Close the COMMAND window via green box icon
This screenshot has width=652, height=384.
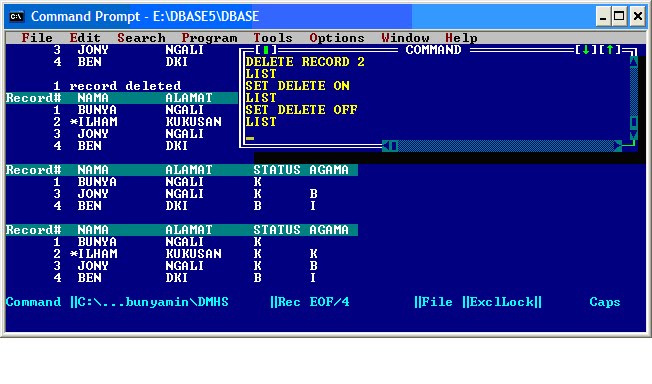[266, 50]
